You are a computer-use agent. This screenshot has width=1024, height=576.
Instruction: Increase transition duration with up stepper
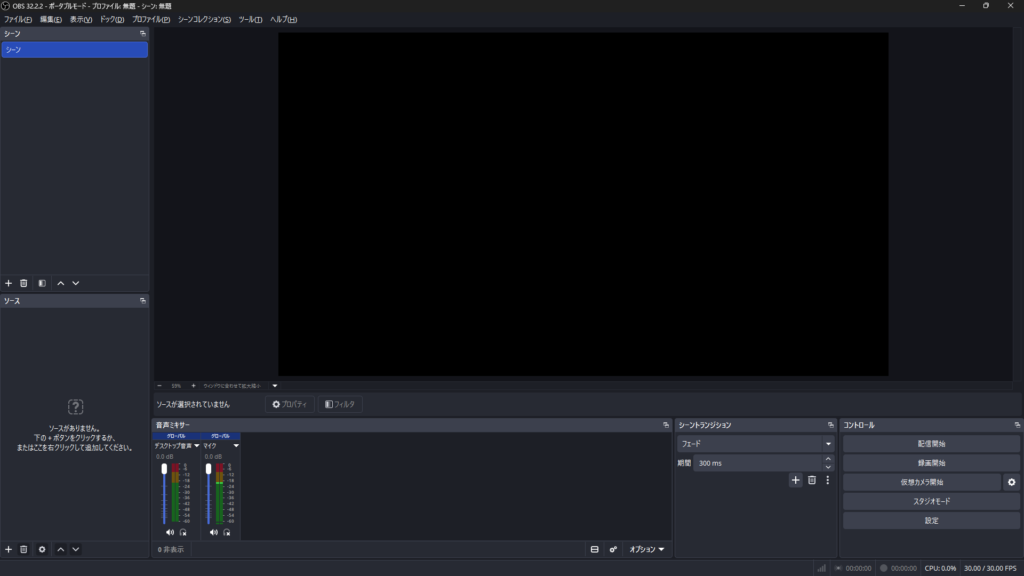[x=828, y=459]
